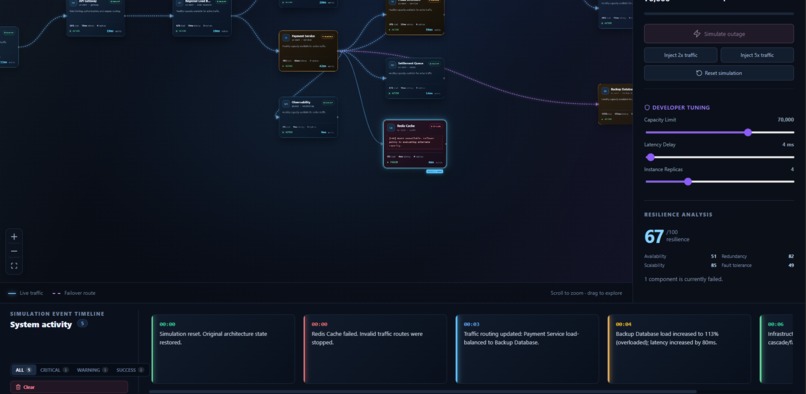Image resolution: width=806 pixels, height=394 pixels.
Task: Select the Settlement Queue node card
Action: click(415, 78)
